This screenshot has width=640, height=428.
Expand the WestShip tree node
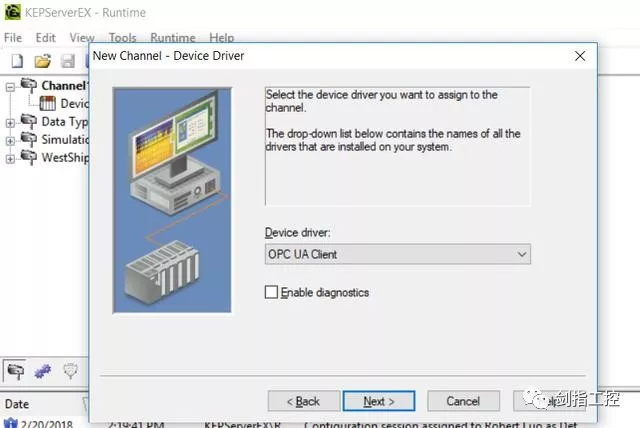pos(10,158)
